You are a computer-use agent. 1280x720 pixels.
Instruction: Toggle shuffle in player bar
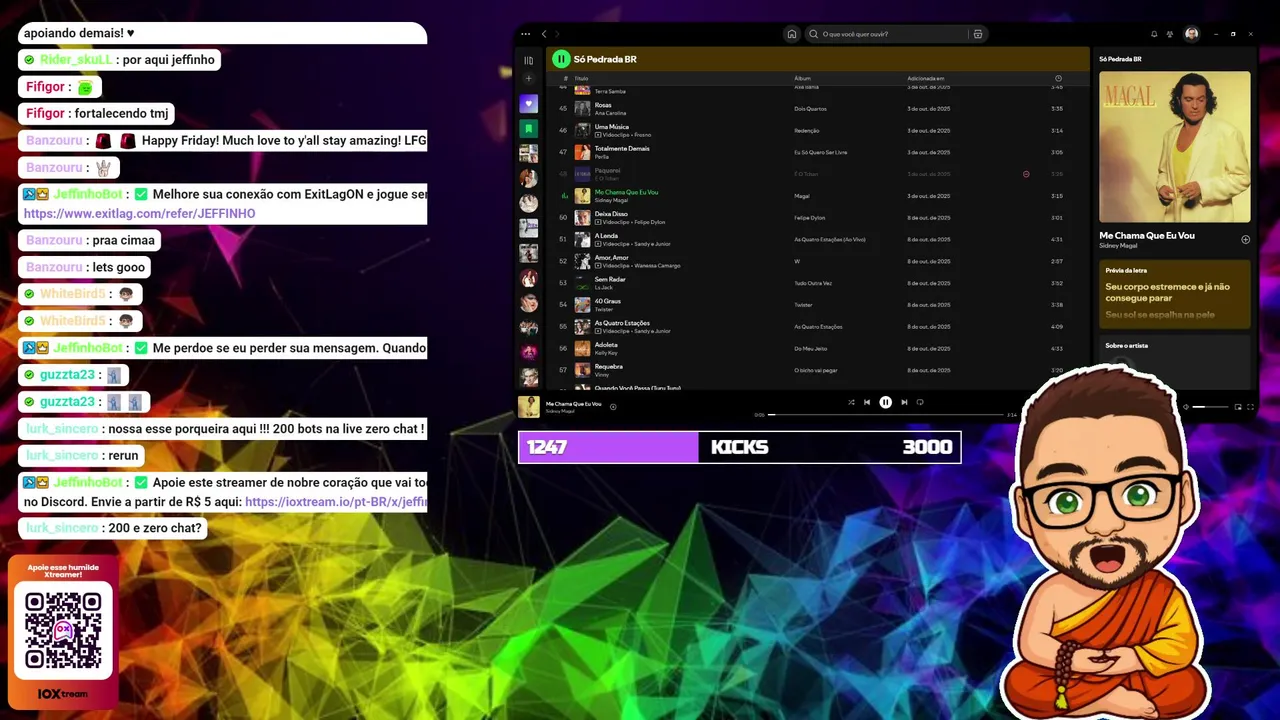click(851, 402)
